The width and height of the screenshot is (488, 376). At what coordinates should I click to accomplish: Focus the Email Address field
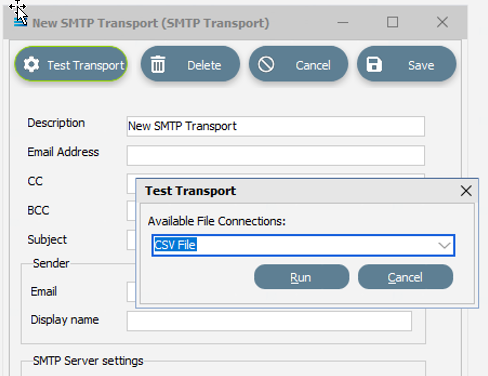point(276,155)
